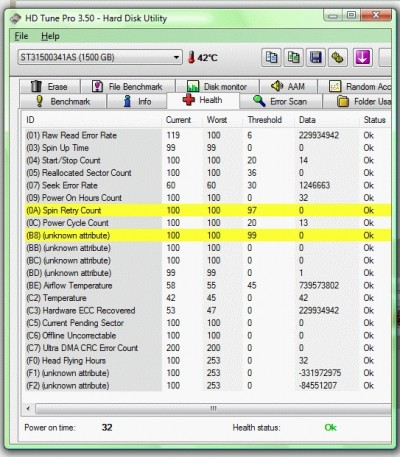
Task: Select the Spin Up Time row
Action: click(x=207, y=148)
